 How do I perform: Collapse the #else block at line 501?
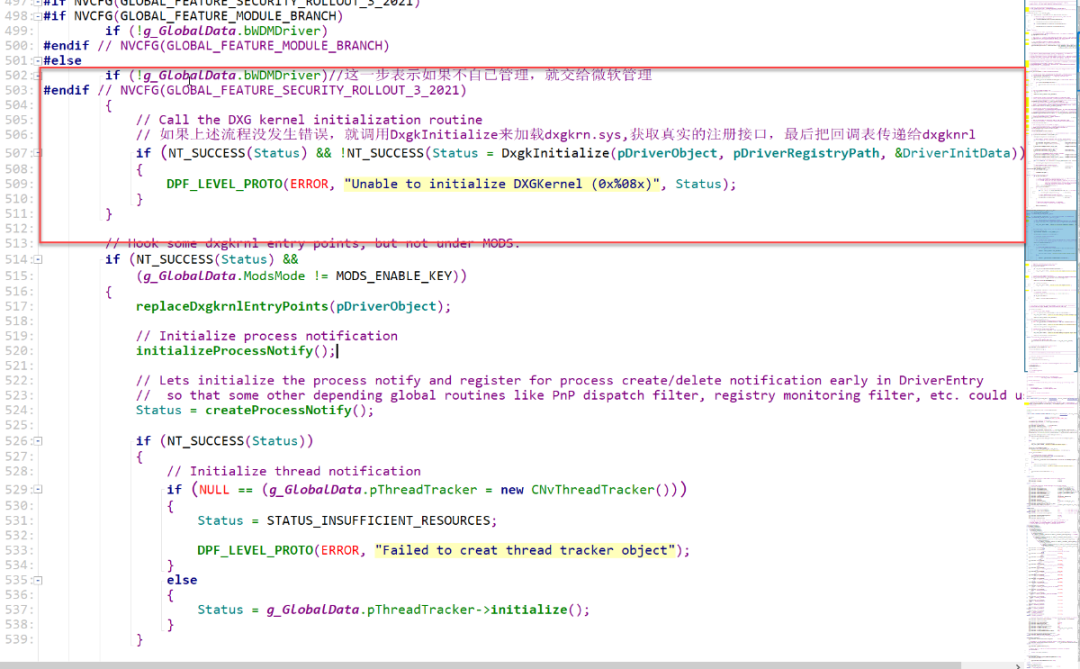37,61
